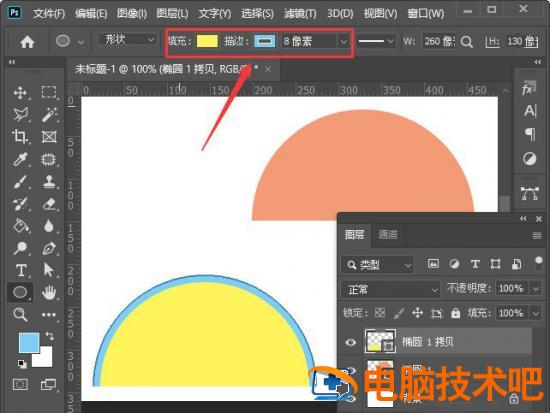
Task: Open the 形状 tool mode dropdown
Action: click(x=127, y=39)
